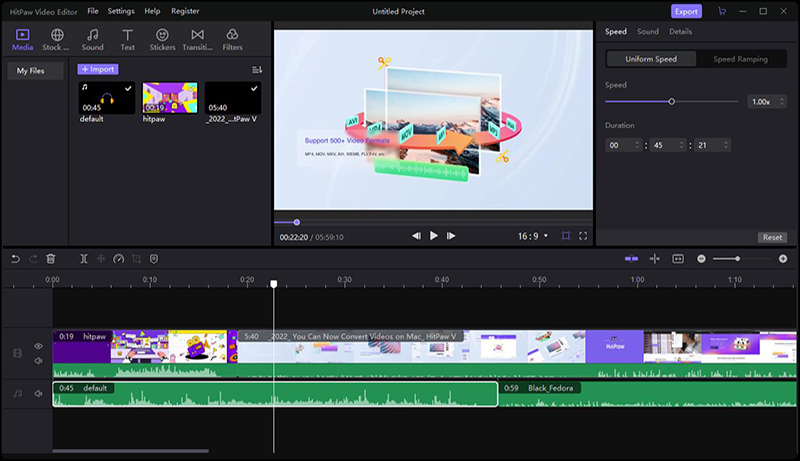Image resolution: width=800 pixels, height=461 pixels.
Task: Select Speed Ramping mode
Action: point(740,59)
